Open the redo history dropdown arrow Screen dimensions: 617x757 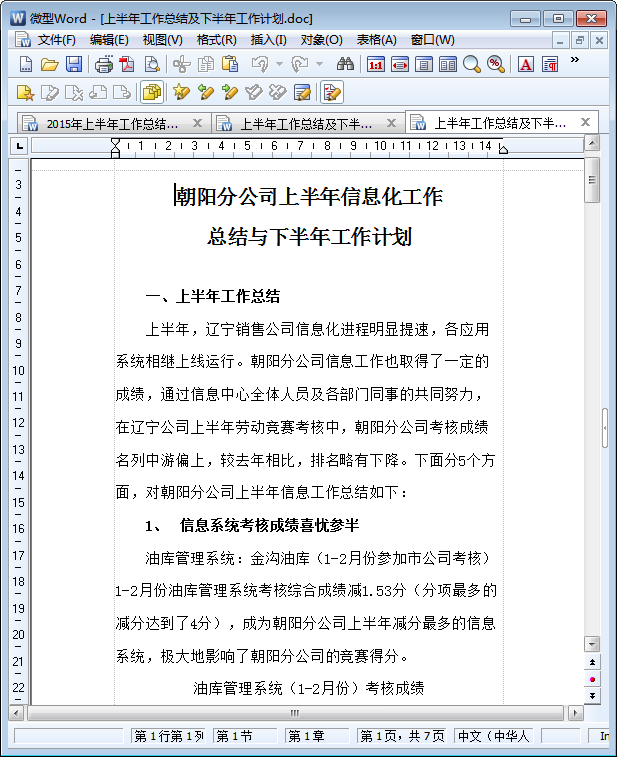click(319, 64)
